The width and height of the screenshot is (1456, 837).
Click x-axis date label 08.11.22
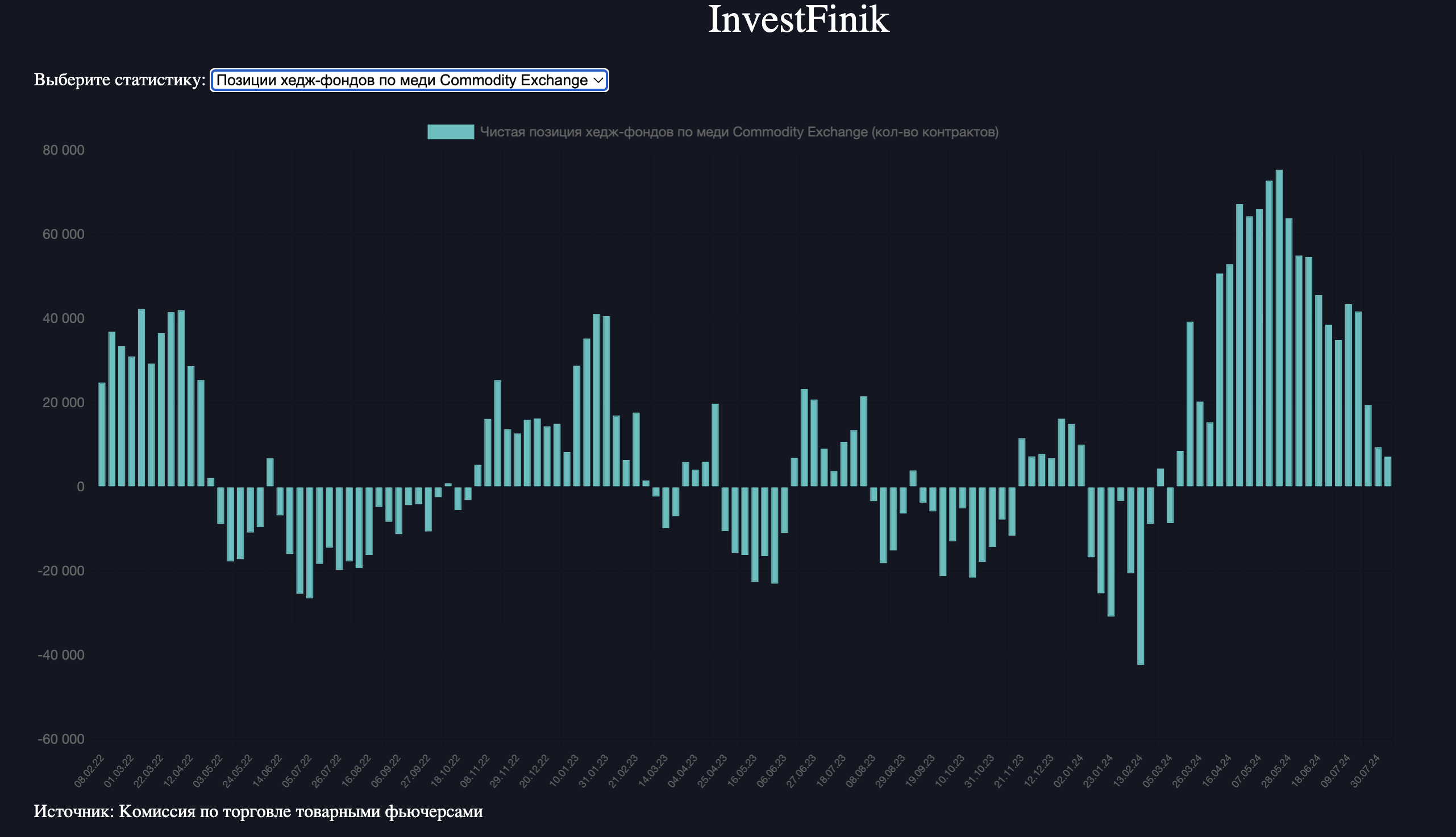[475, 771]
